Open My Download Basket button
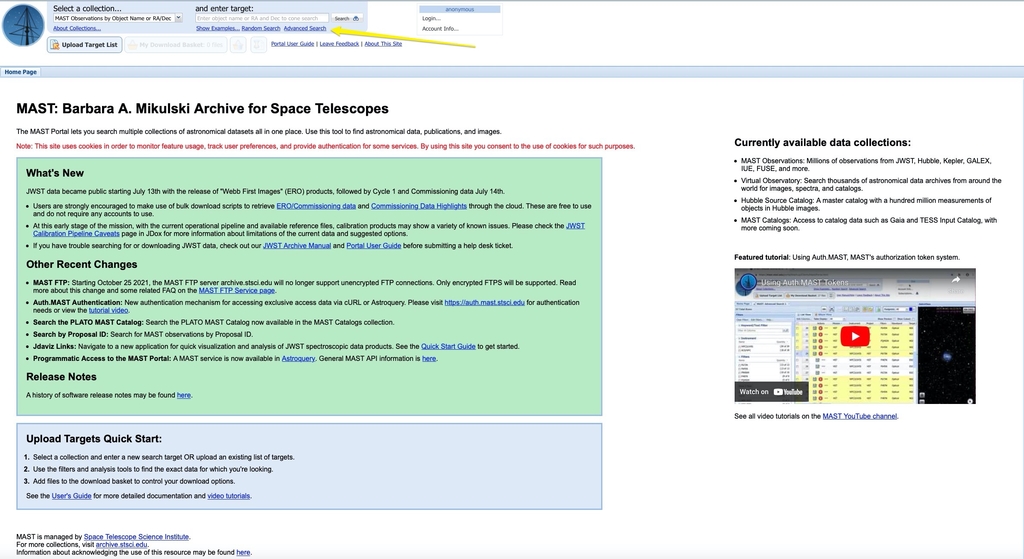Image resolution: width=1024 pixels, height=559 pixels. pos(176,45)
